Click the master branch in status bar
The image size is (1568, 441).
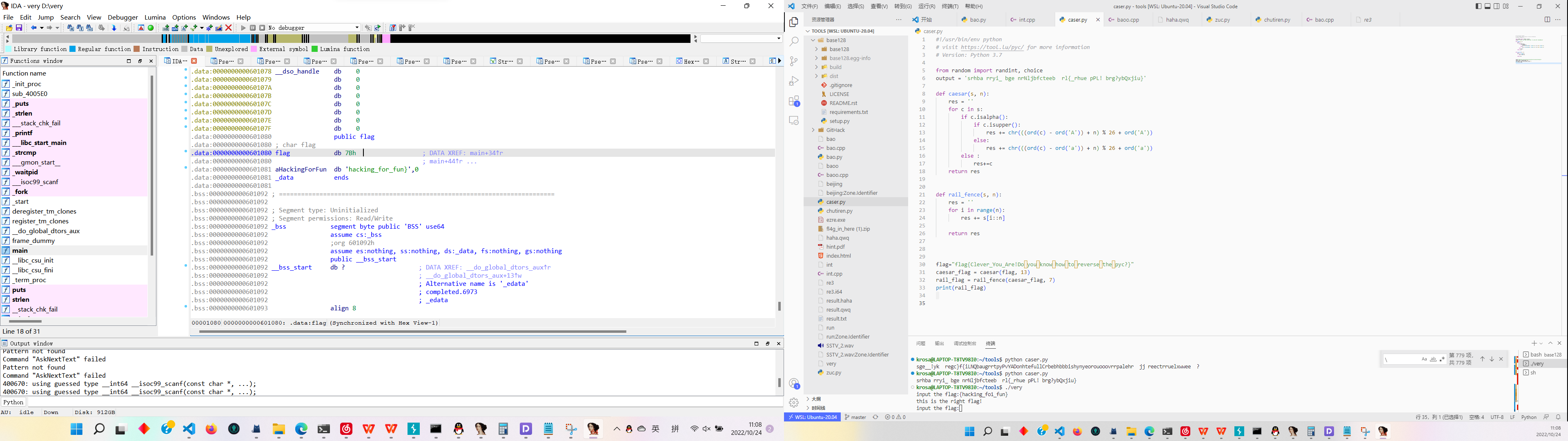(x=856, y=417)
